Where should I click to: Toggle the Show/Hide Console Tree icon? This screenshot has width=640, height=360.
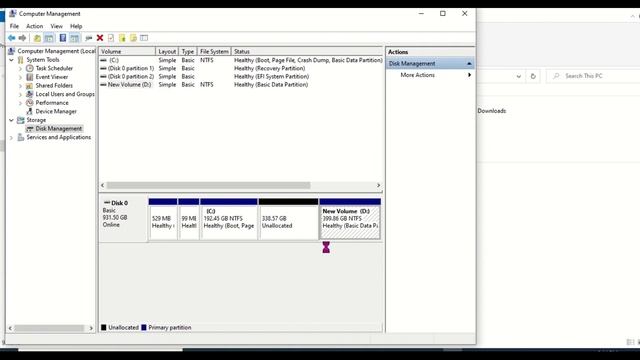49,38
